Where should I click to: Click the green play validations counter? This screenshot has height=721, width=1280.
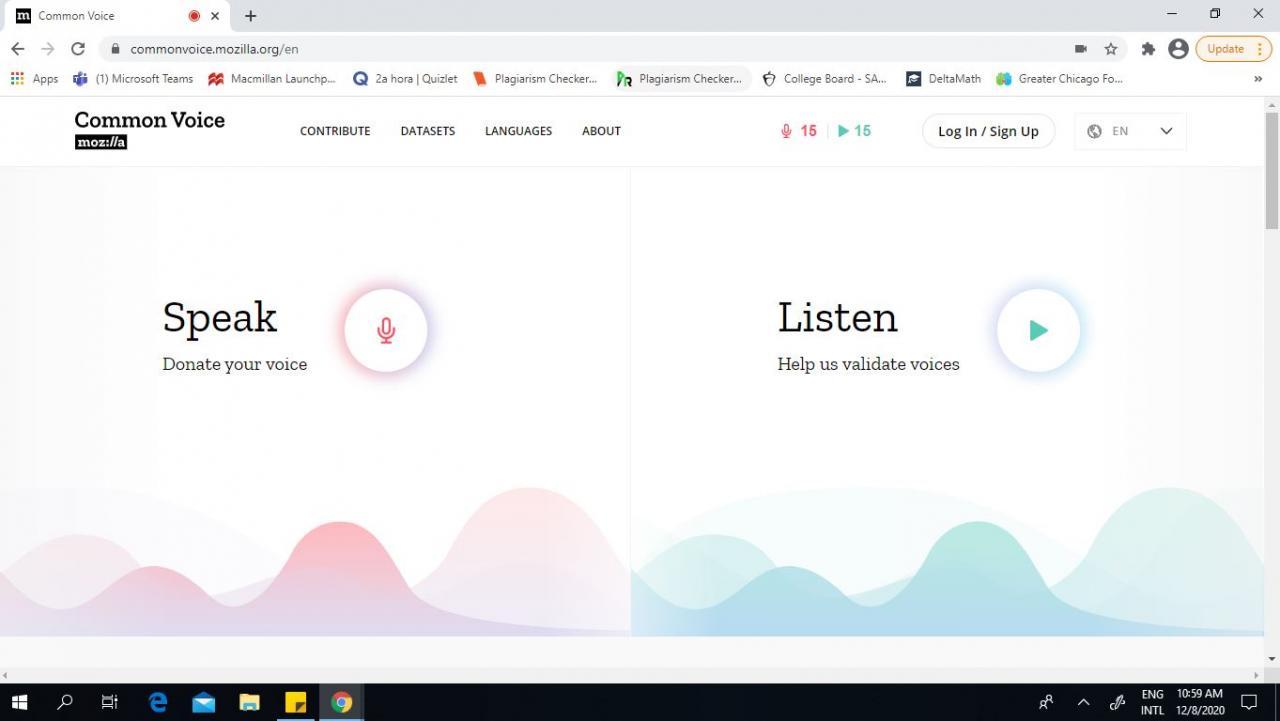tap(854, 131)
